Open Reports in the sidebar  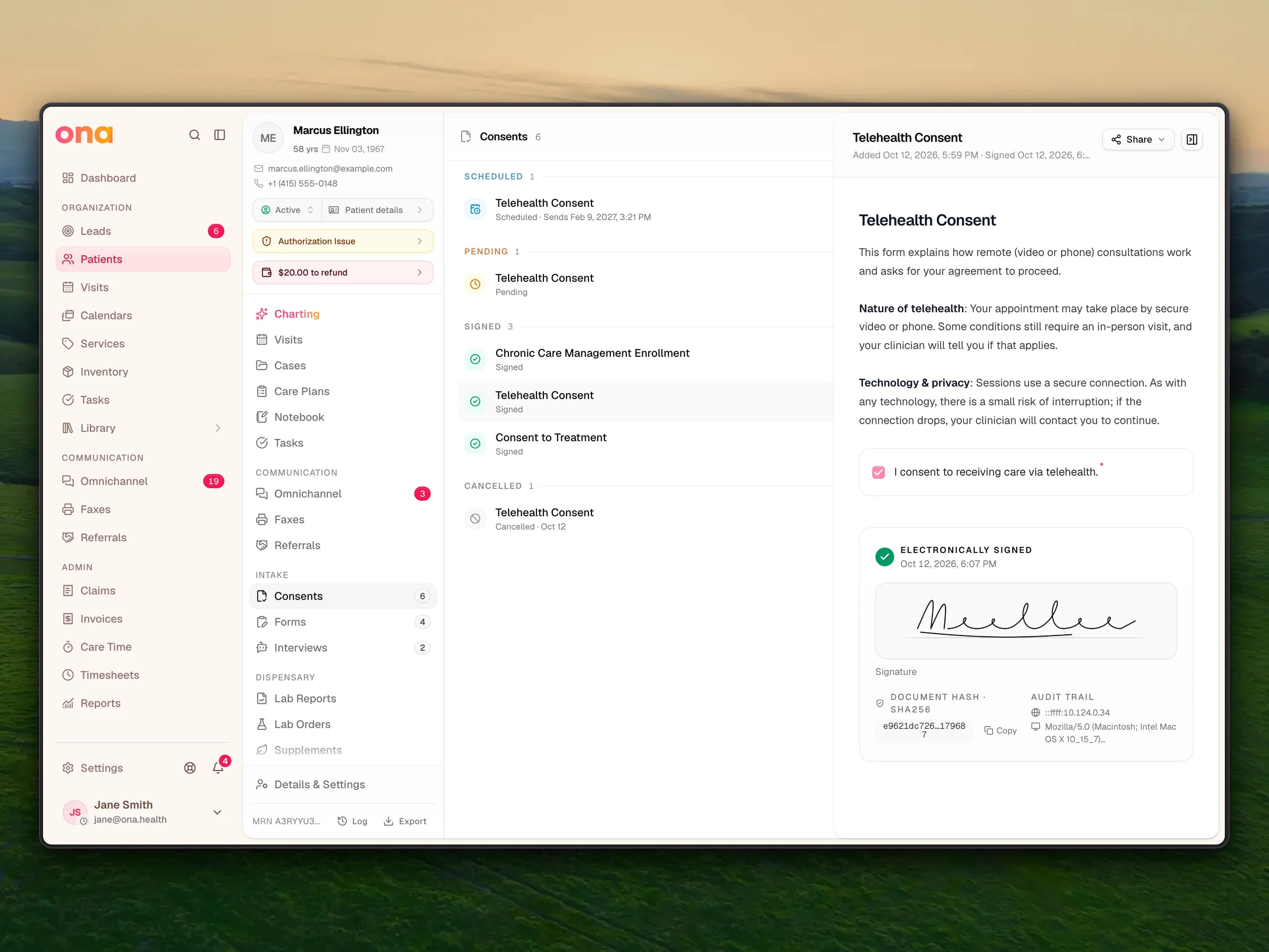click(x=143, y=703)
